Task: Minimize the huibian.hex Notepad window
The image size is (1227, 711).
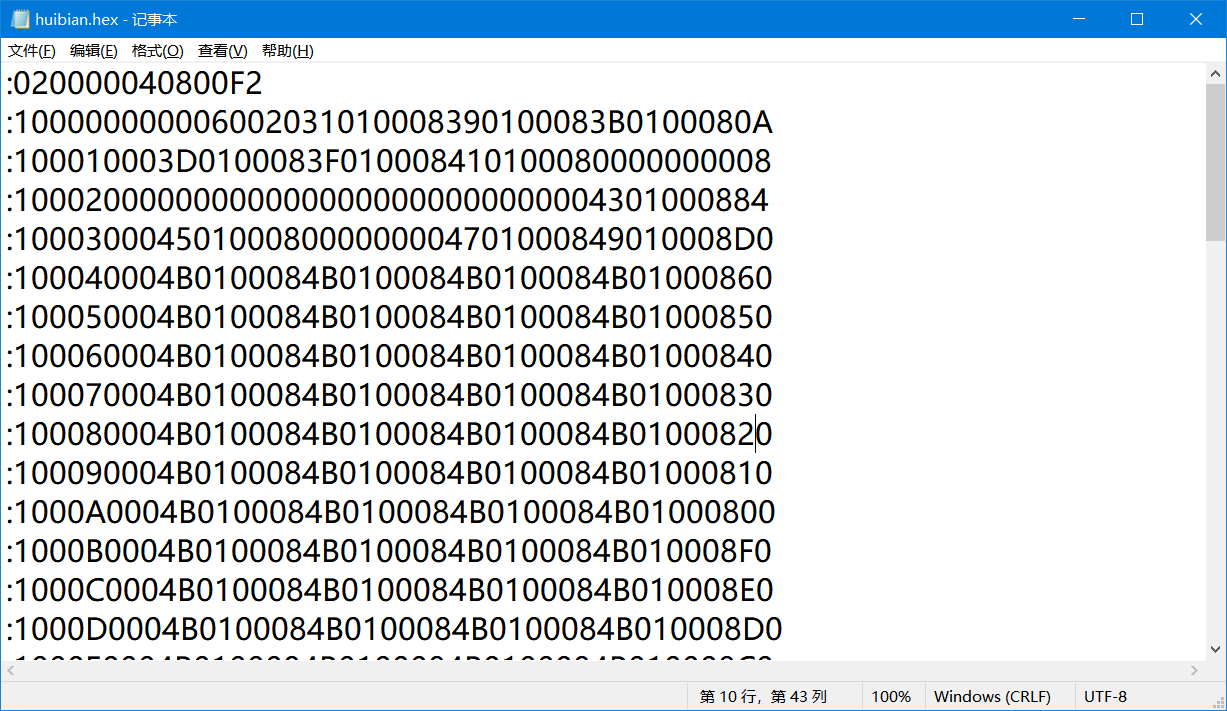Action: coord(1078,19)
